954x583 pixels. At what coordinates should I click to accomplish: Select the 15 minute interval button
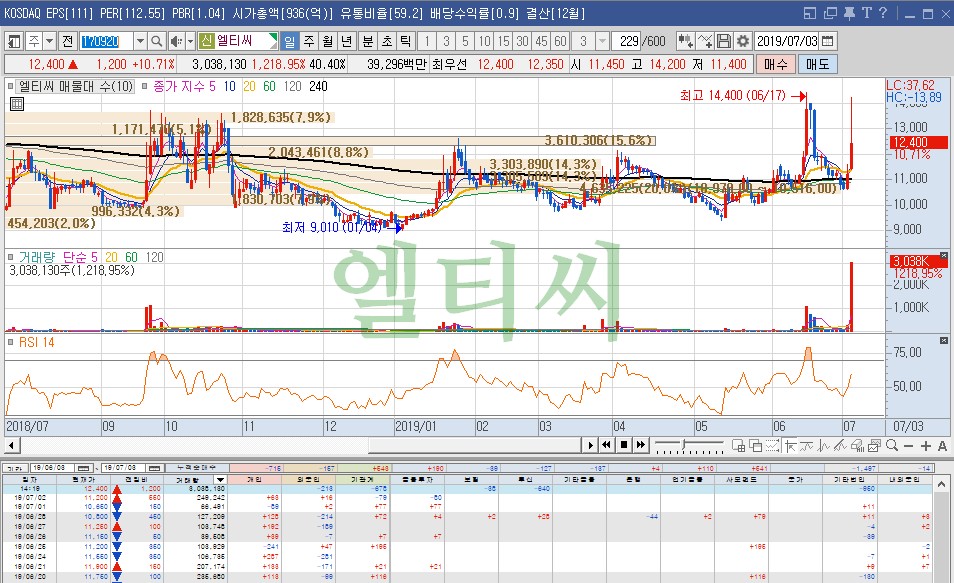click(503, 41)
